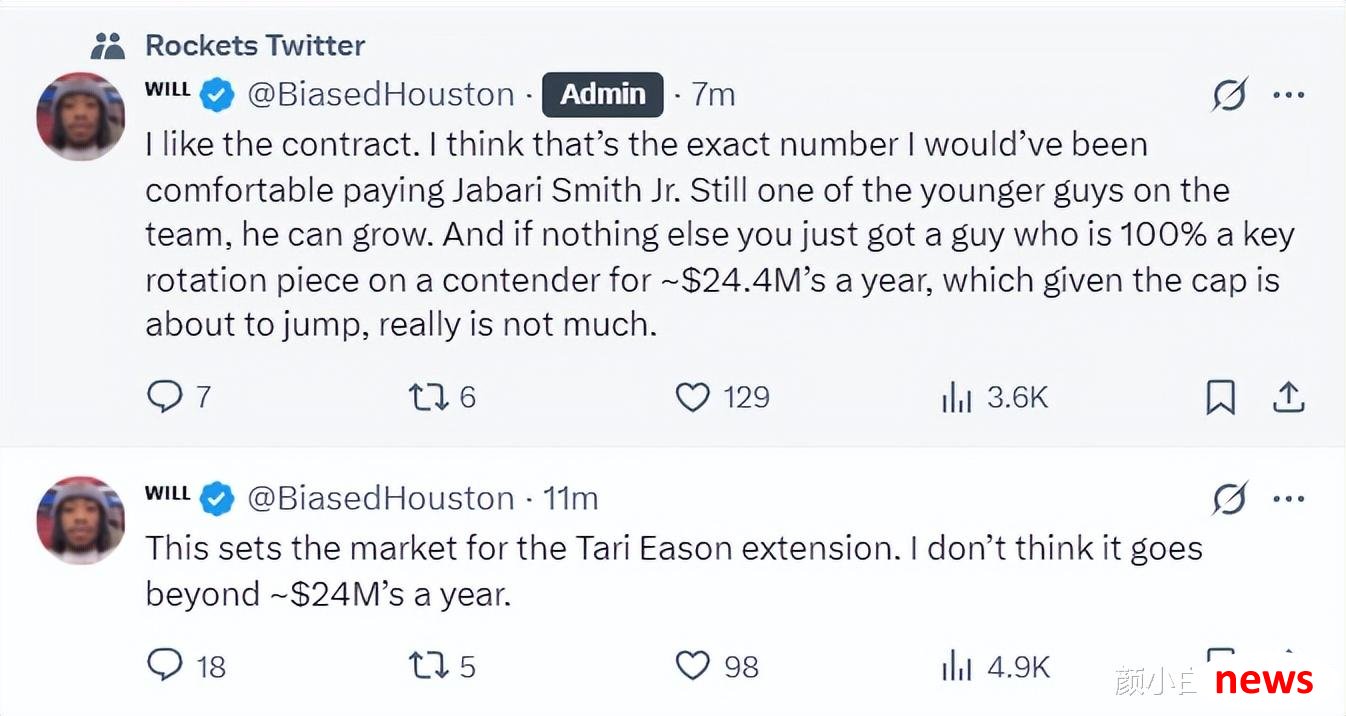
Task: Share the first tweet
Action: click(x=1288, y=398)
